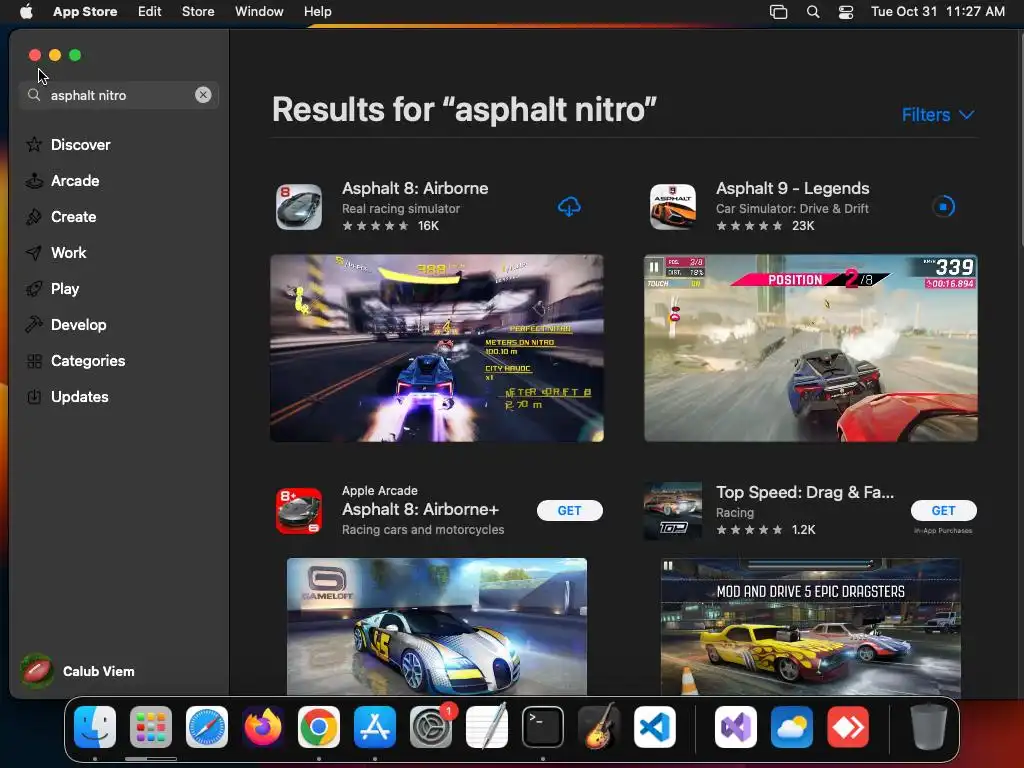Open Asphalt 8: Airborne app icon
1024x768 pixels.
(299, 207)
